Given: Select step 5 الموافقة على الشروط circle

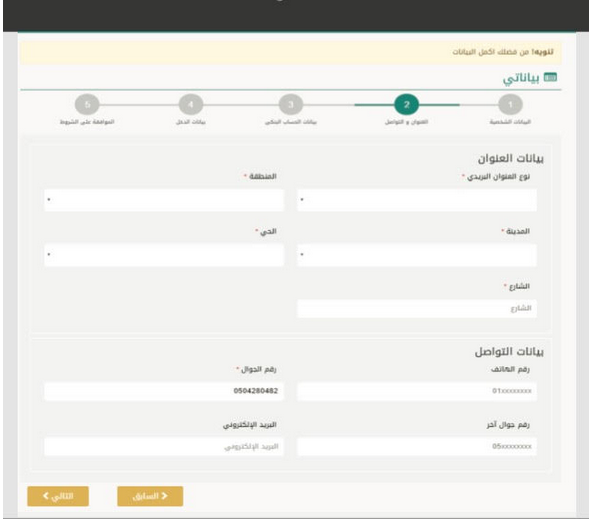Looking at the screenshot, I should pos(87,104).
